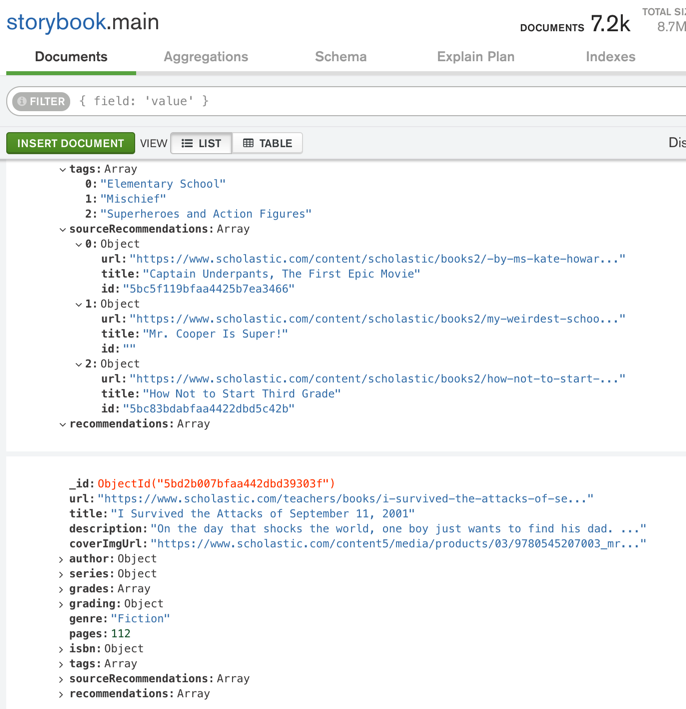The image size is (686, 709).
Task: Expand the grades array field
Action: point(61,590)
